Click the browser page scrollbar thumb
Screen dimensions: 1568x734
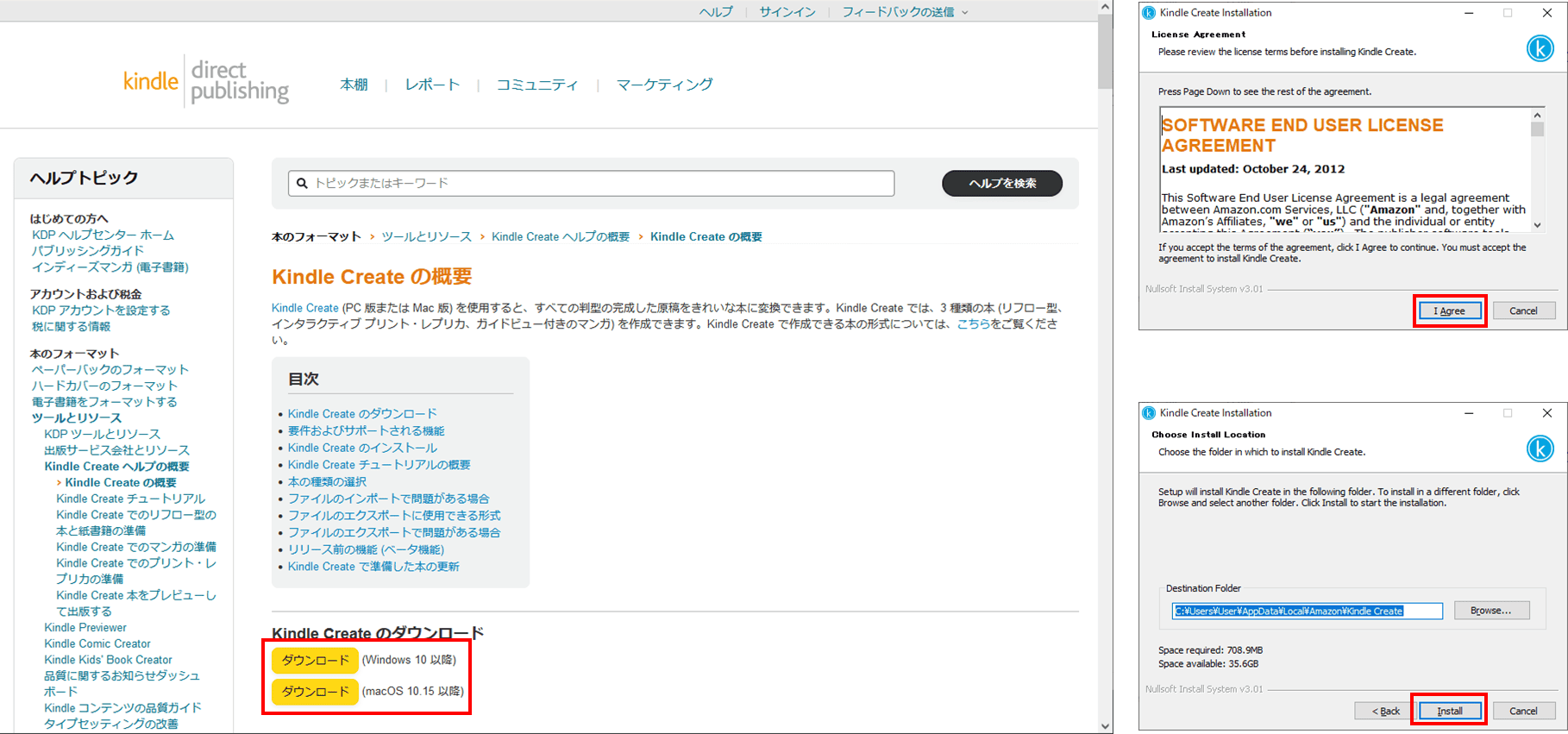[1106, 52]
